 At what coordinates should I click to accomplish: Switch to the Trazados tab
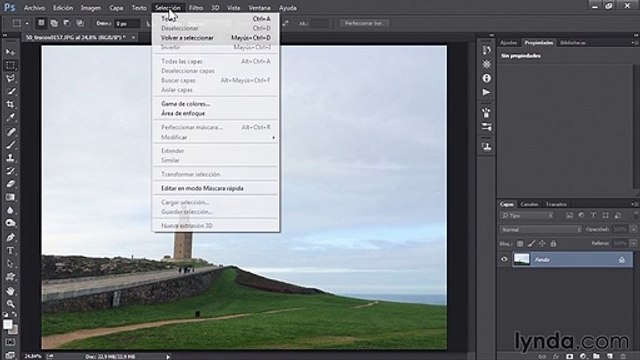point(556,204)
